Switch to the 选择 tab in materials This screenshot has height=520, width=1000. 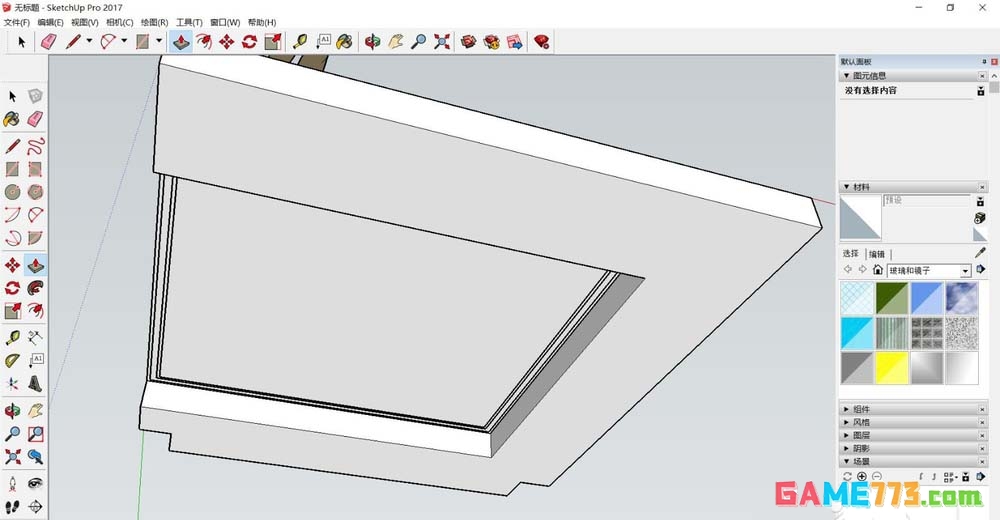point(851,254)
